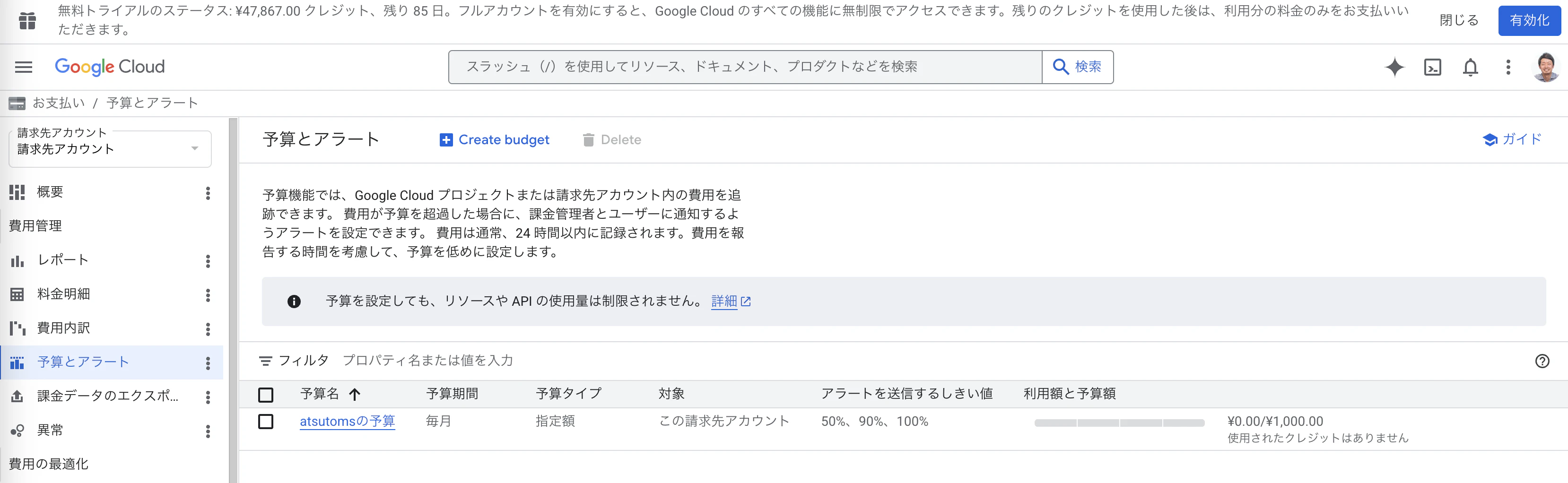Image resolution: width=1568 pixels, height=483 pixels.
Task: Open the hamburger navigation menu
Action: coord(24,67)
